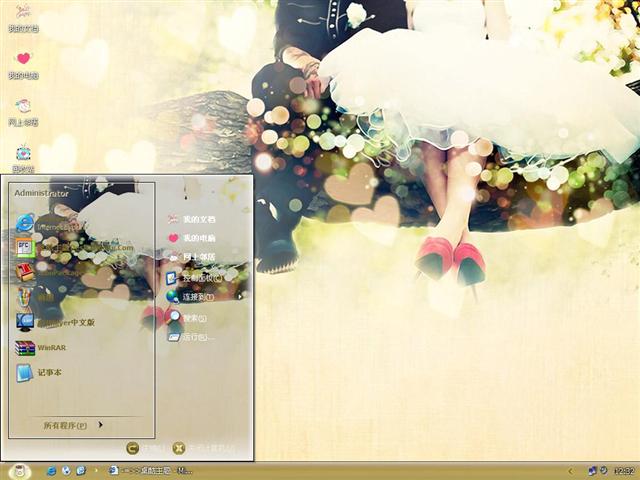640x480 pixels.
Task: Open the Recycle Bin desktop icon
Action: [x=23, y=159]
